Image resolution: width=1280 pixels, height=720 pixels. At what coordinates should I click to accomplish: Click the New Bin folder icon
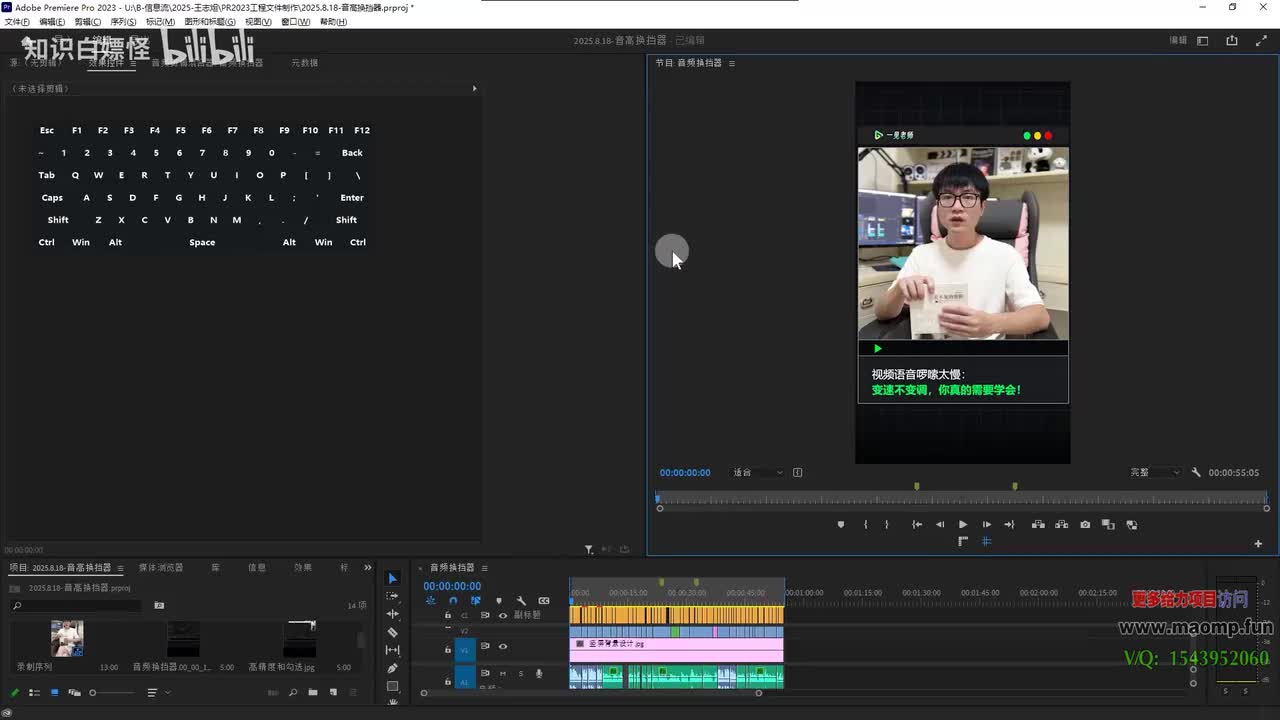tap(313, 692)
